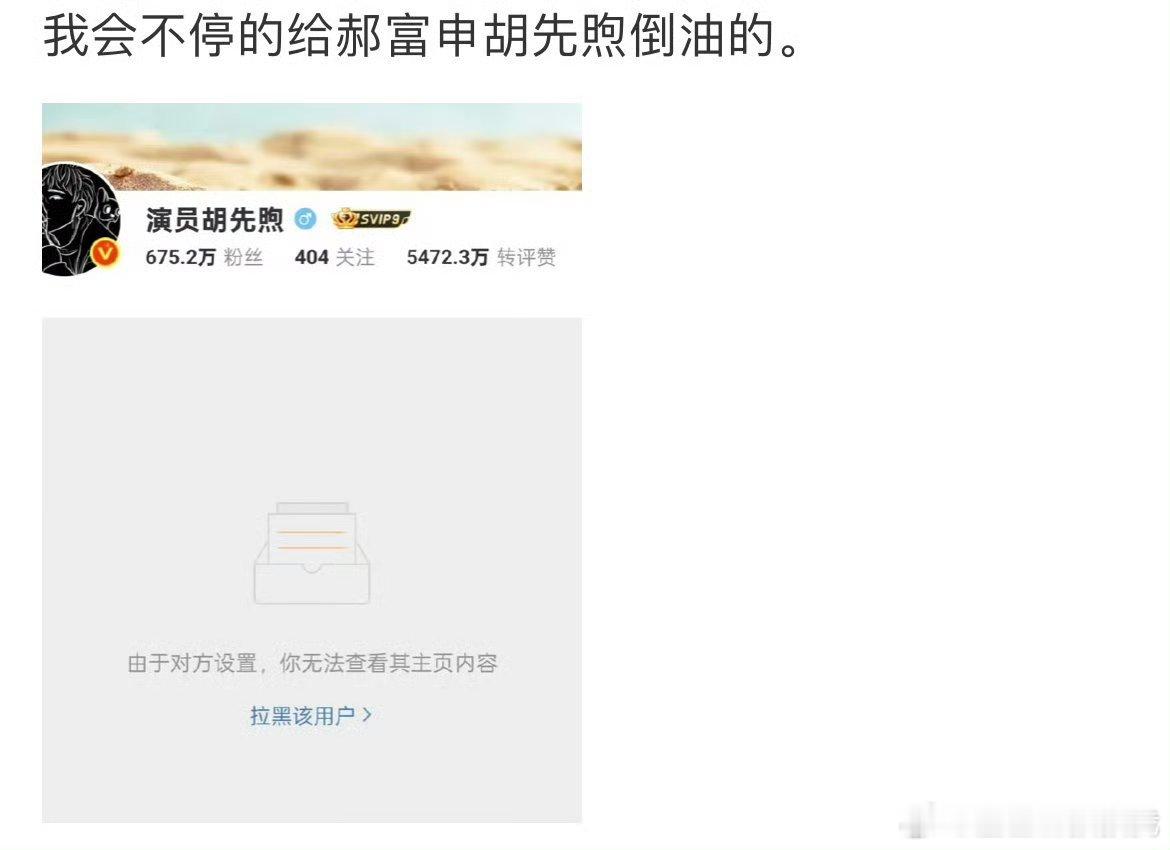Click the post text about 胡先煦

pyautogui.click(x=422, y=36)
